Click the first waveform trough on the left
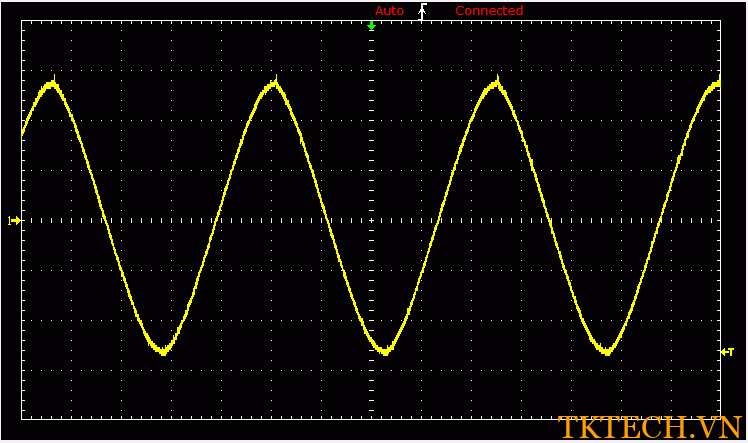The width and height of the screenshot is (748, 443). point(163,350)
